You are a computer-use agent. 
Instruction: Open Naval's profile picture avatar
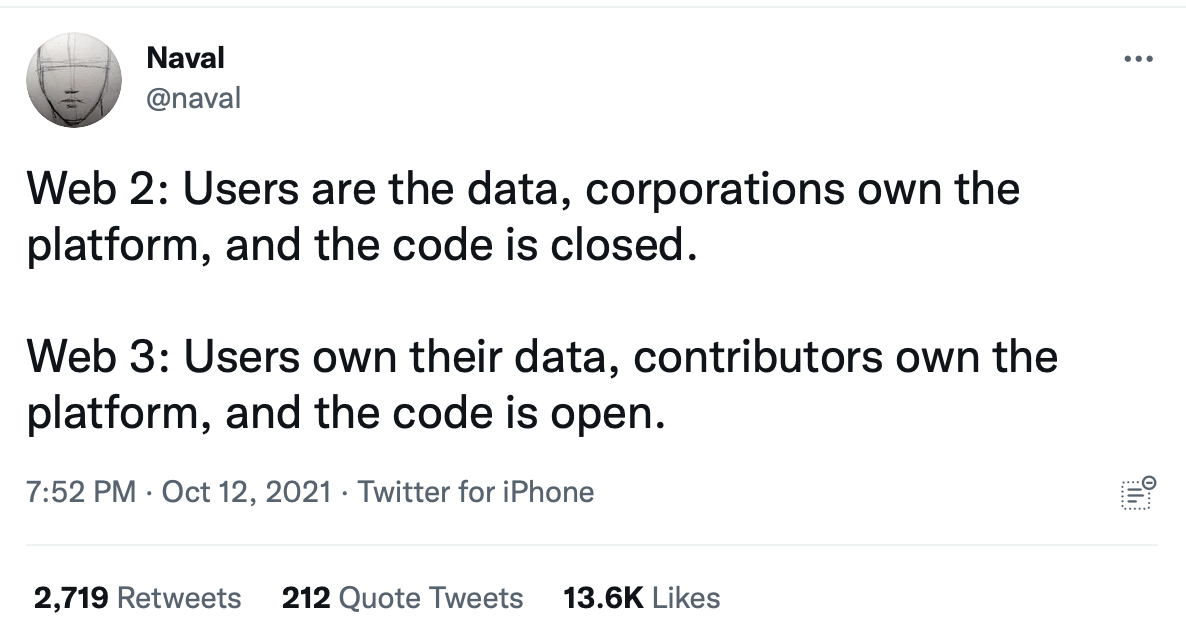click(74, 79)
